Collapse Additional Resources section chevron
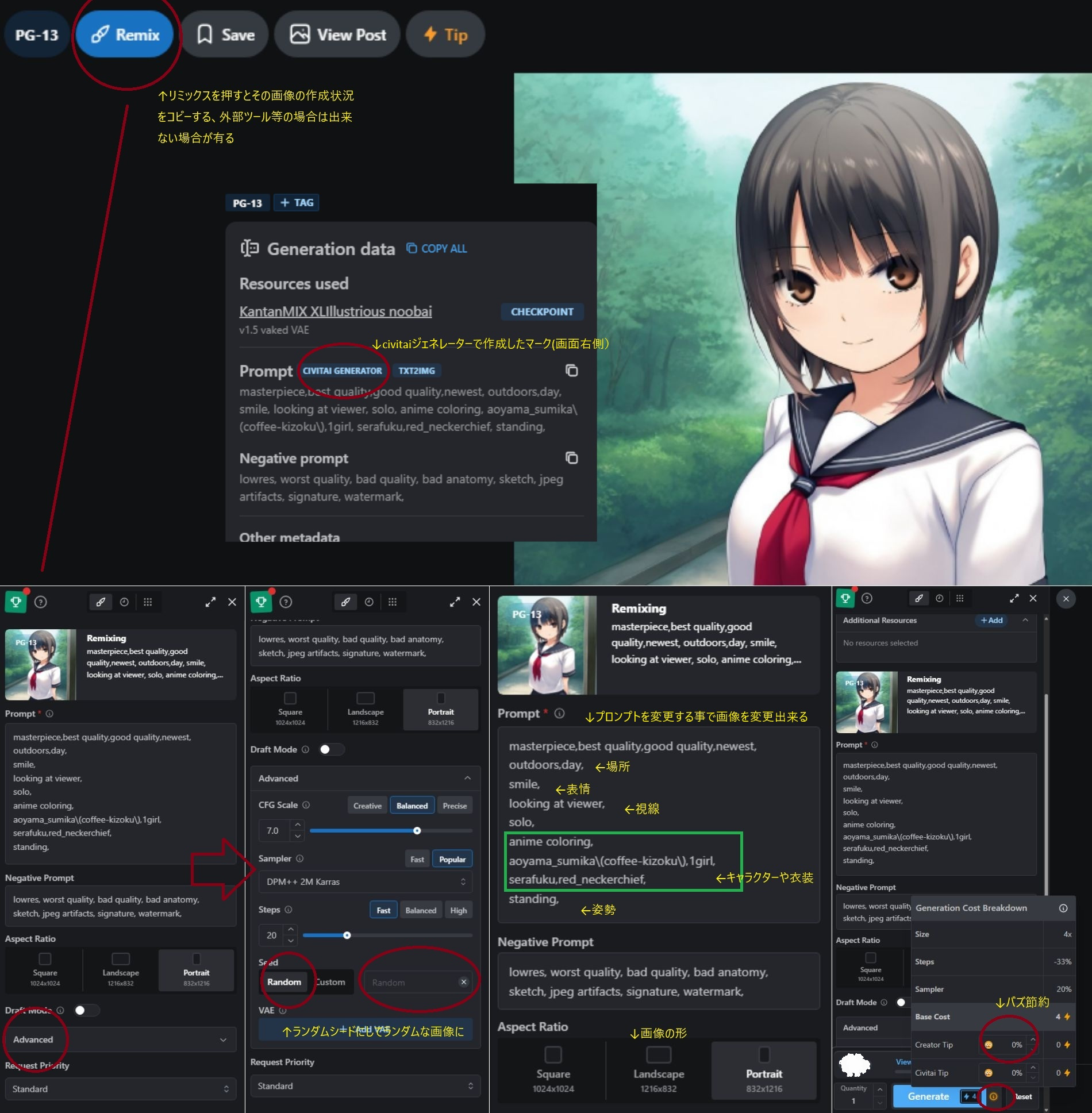 [1025, 620]
